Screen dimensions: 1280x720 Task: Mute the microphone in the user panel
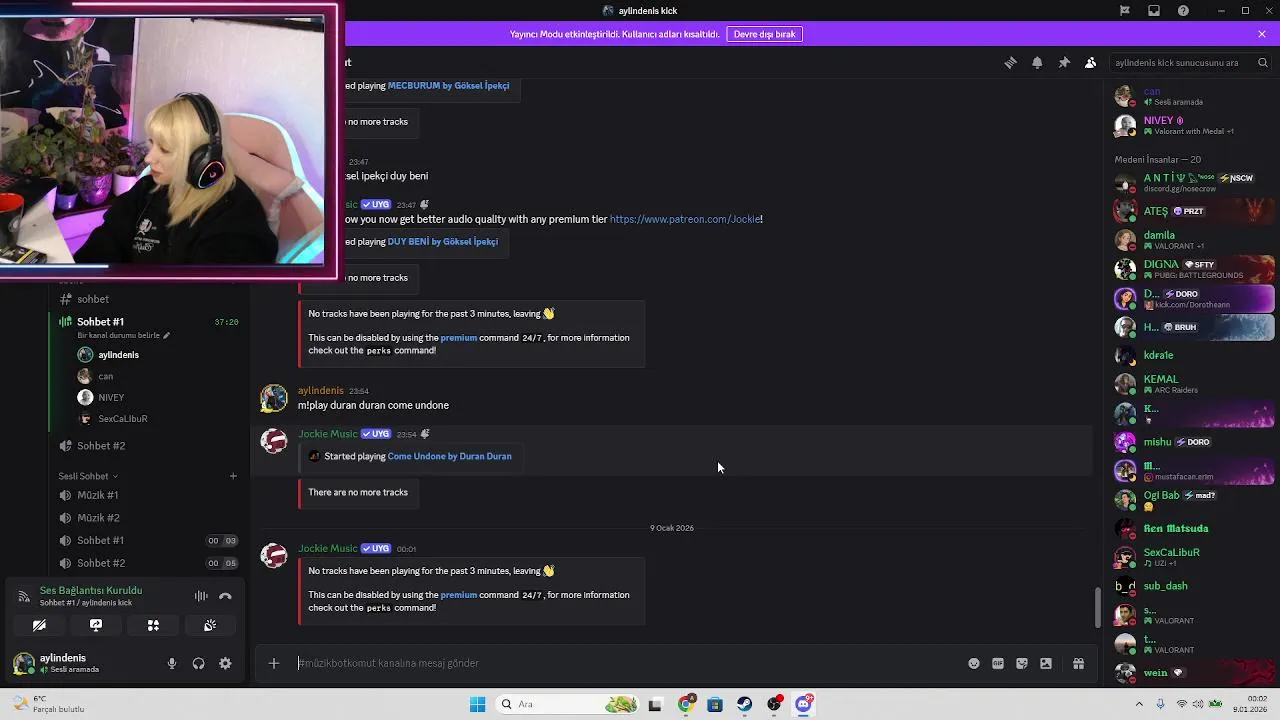coord(172,663)
